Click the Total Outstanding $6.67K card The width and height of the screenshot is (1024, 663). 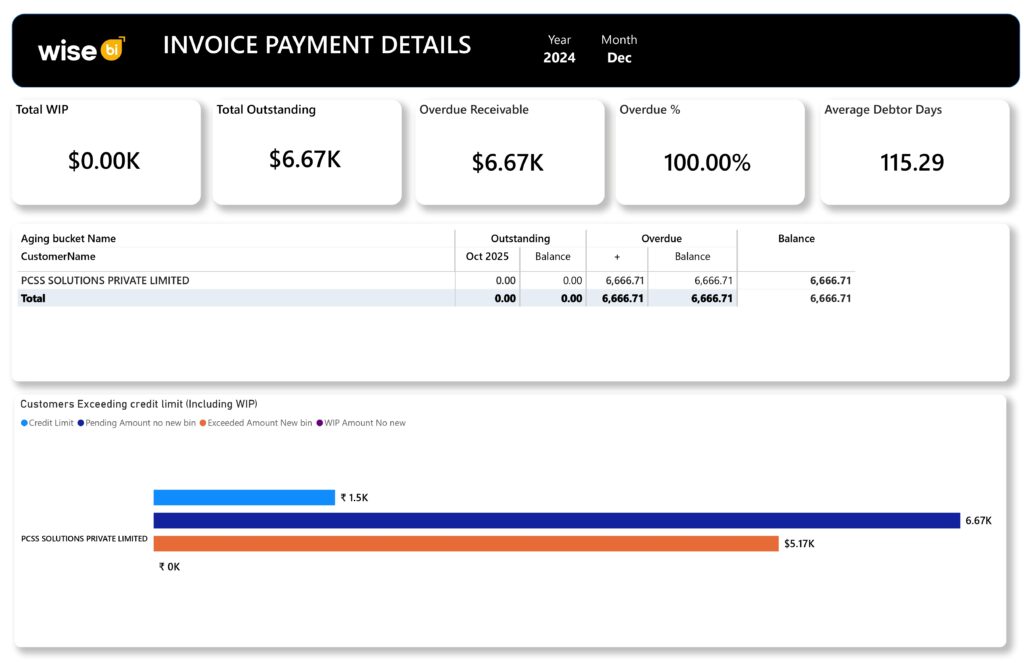[x=305, y=152]
